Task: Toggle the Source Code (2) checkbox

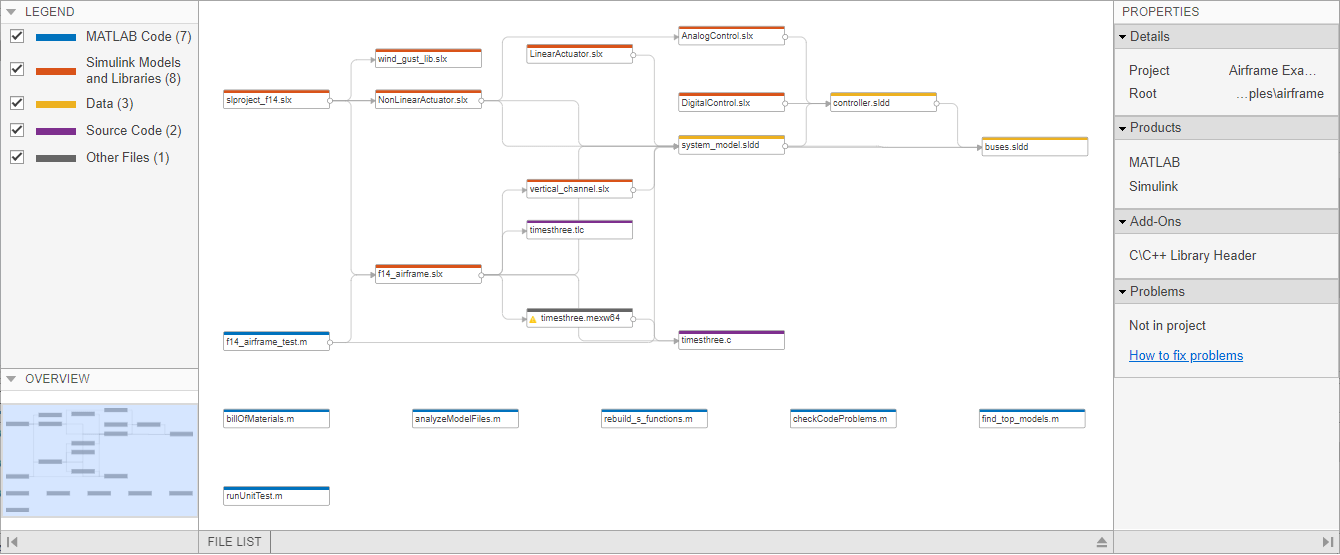Action: (17, 130)
